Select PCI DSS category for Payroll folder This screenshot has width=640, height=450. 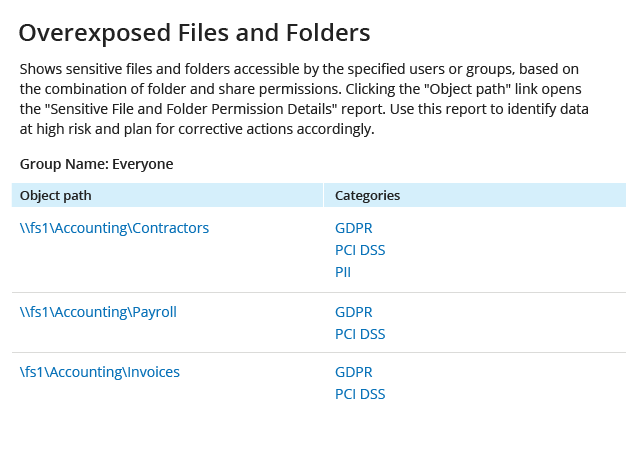pos(360,334)
